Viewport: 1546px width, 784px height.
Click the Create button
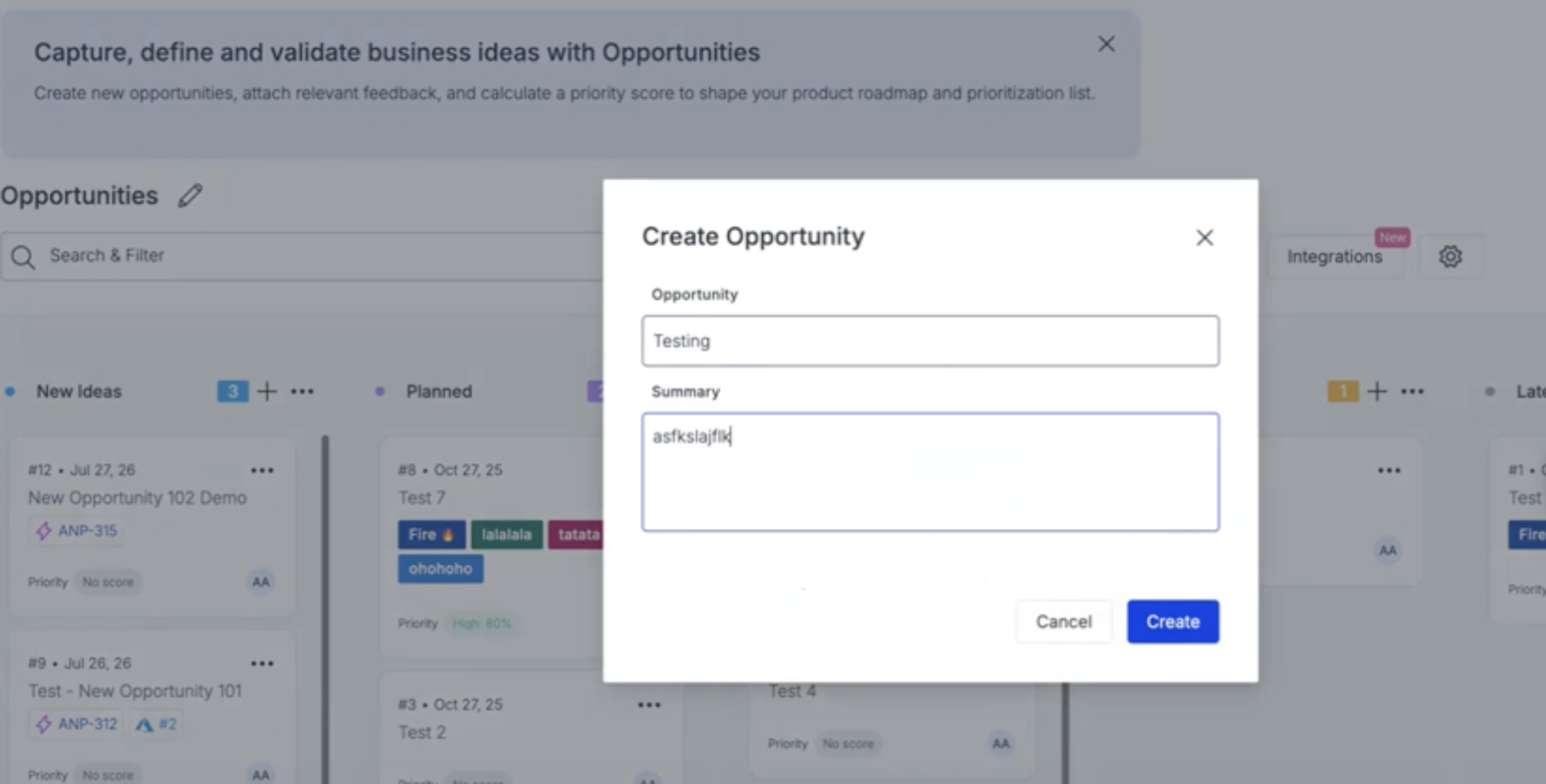click(1173, 622)
